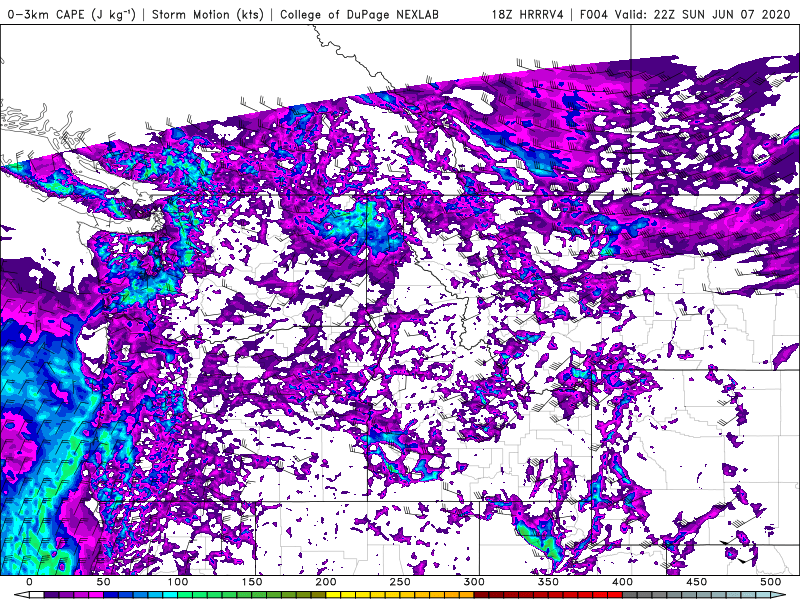Click the colorbar label '100'
800x600 pixels.
(x=177, y=582)
